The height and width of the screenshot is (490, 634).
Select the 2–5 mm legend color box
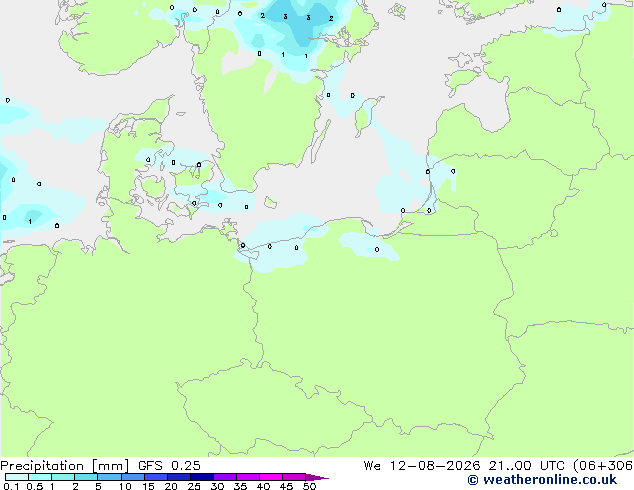86,477
